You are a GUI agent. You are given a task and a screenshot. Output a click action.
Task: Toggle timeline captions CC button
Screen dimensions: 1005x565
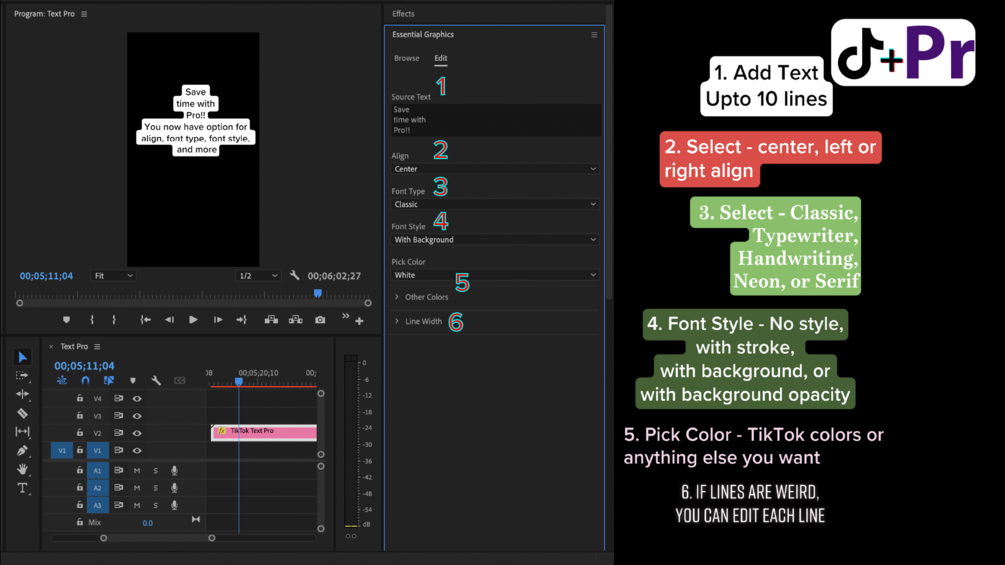tap(179, 381)
